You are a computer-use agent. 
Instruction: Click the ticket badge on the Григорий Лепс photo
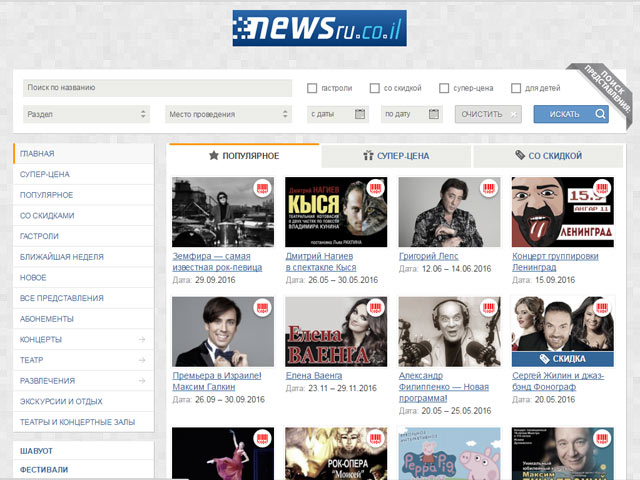pos(489,188)
